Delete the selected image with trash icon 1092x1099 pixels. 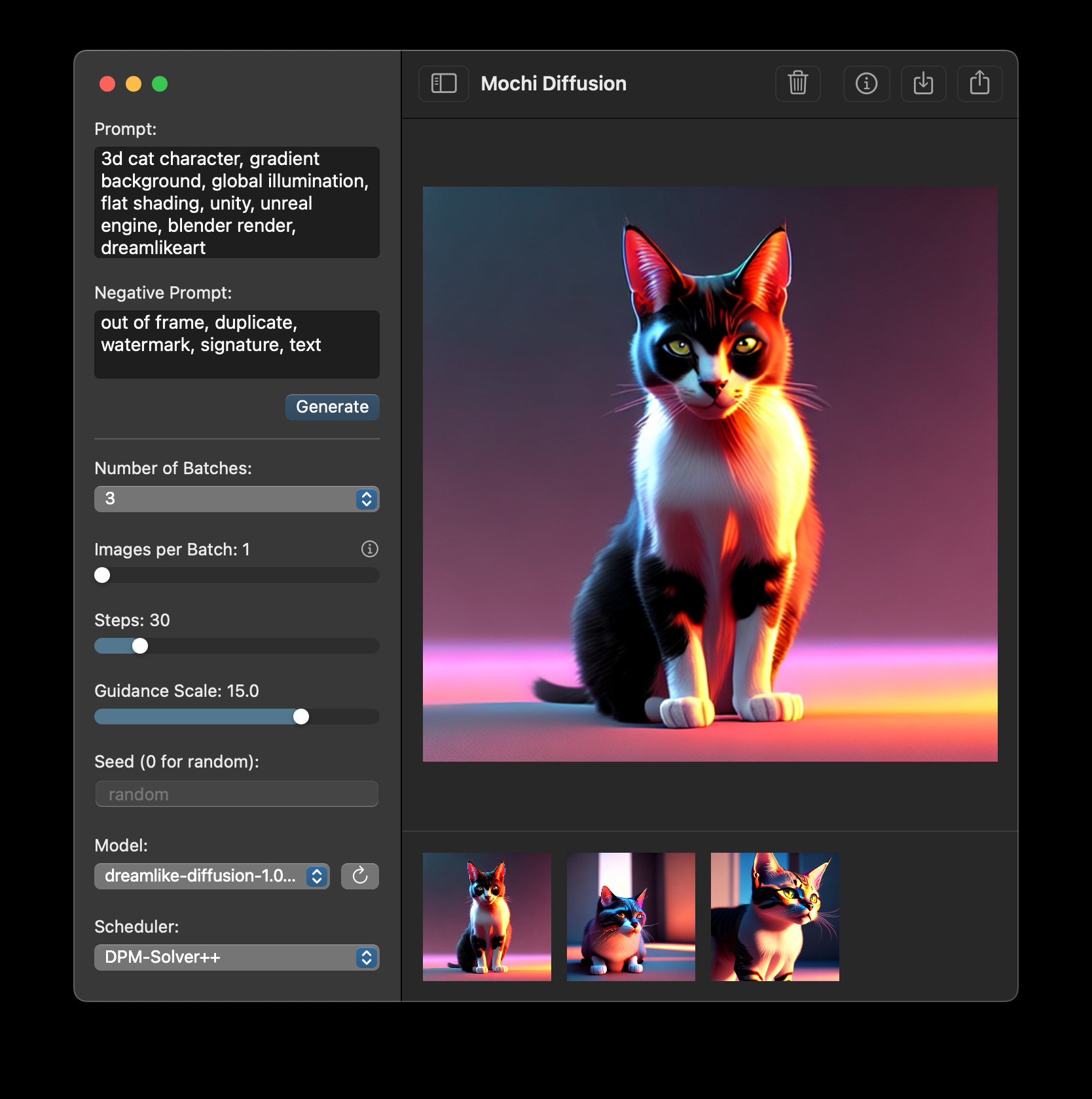[797, 83]
